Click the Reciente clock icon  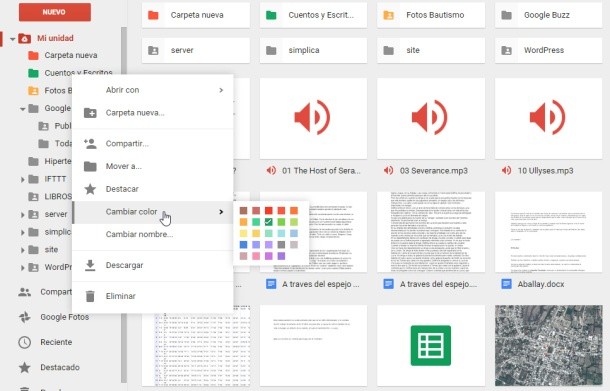(25, 342)
